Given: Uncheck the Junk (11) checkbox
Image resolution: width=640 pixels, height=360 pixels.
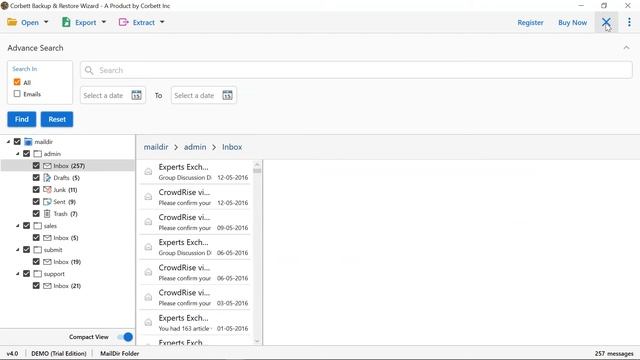Looking at the screenshot, I should pyautogui.click(x=36, y=190).
